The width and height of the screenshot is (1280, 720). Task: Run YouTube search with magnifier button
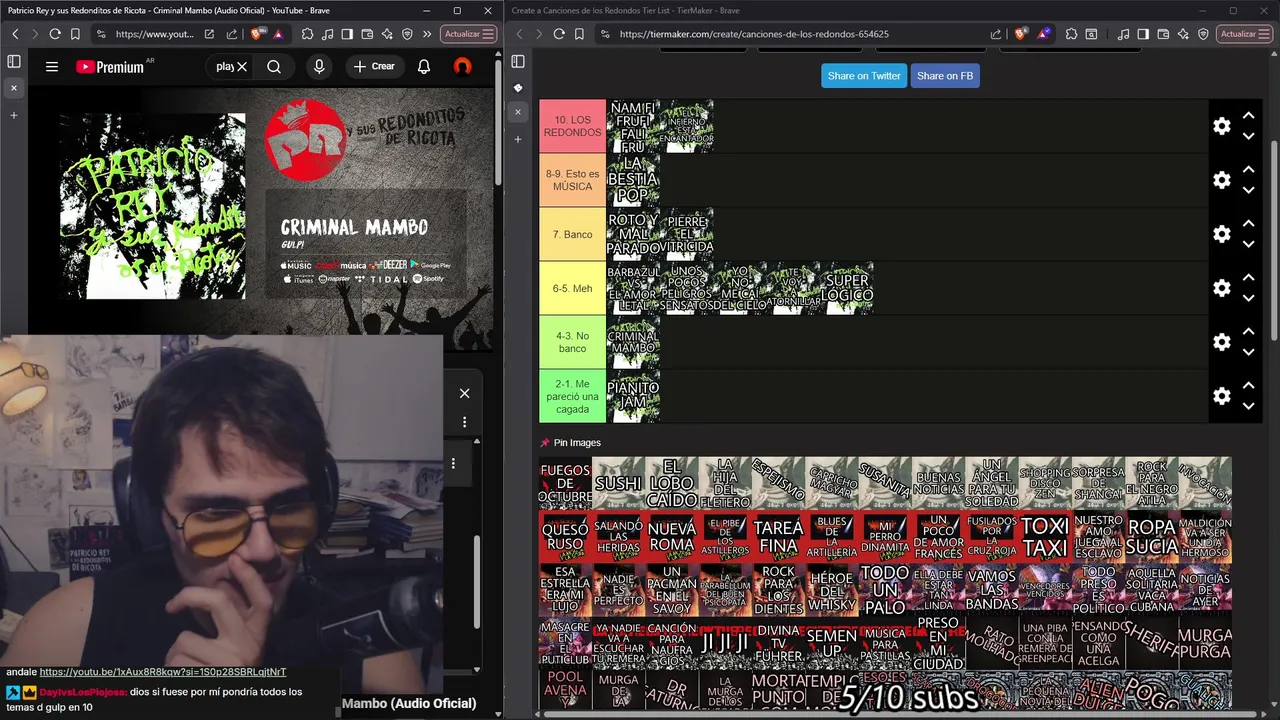pos(274,67)
